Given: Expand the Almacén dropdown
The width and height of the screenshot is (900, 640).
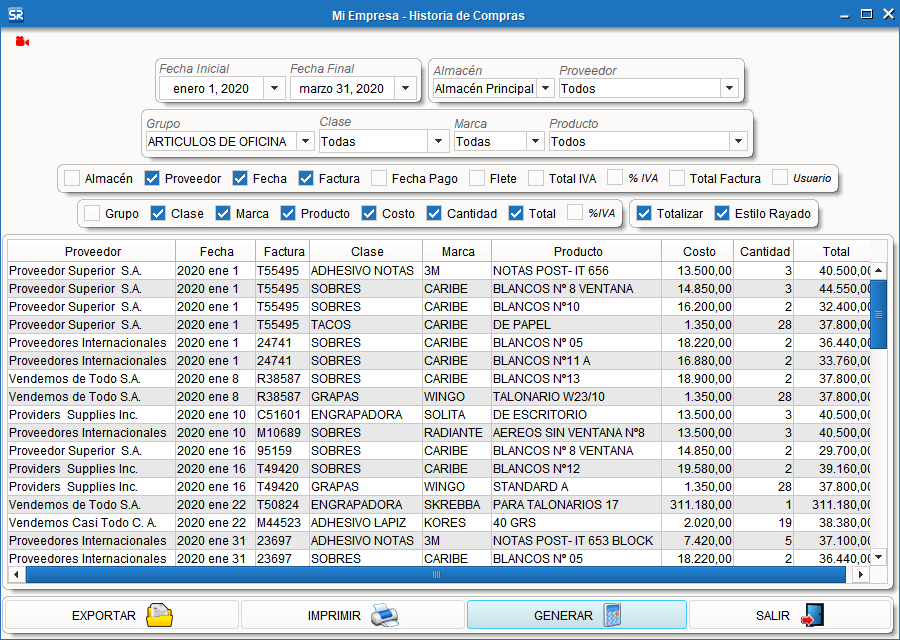Looking at the screenshot, I should pos(545,88).
